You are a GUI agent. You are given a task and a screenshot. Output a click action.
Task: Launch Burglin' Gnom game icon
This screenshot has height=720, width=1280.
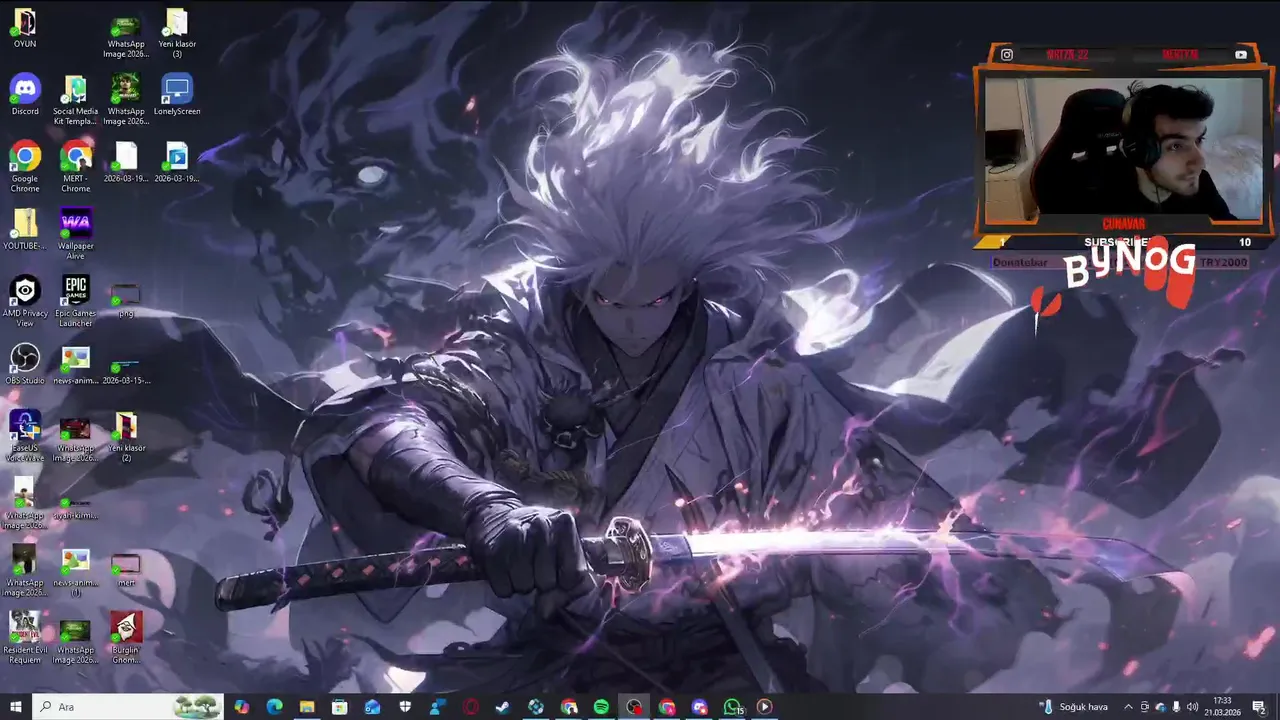click(126, 637)
